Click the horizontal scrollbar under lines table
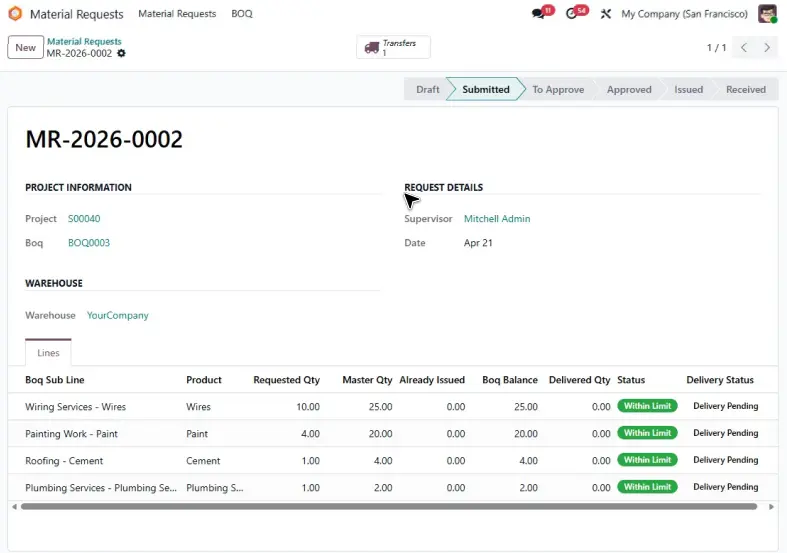The width and height of the screenshot is (787, 553). pos(389,507)
